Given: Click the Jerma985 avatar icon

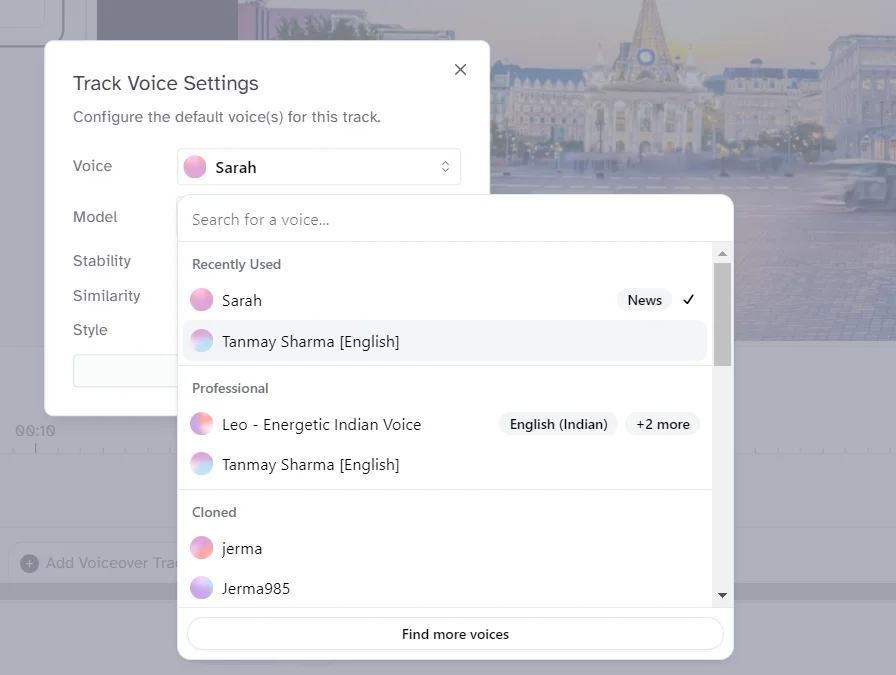Looking at the screenshot, I should pos(201,588).
